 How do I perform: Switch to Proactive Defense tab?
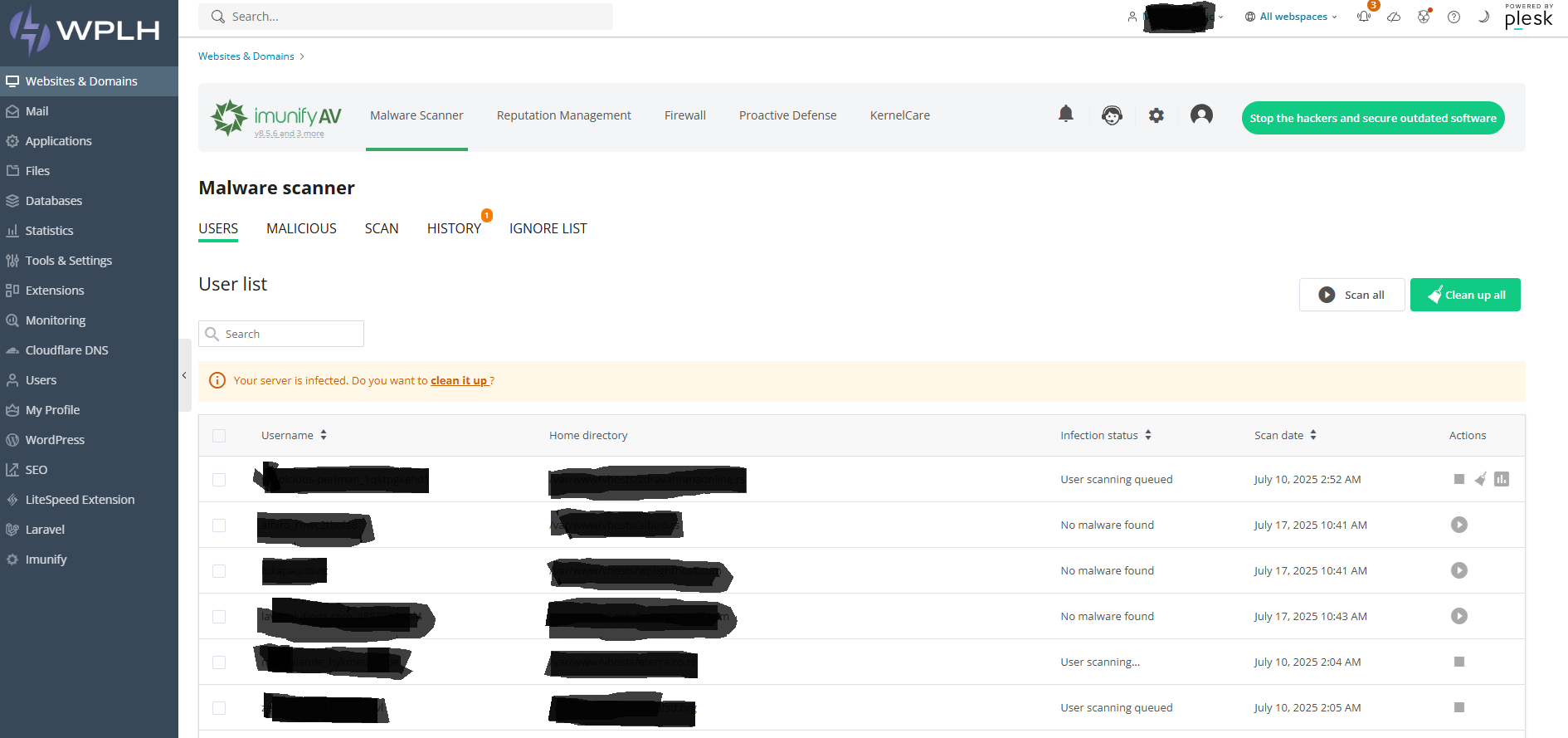click(788, 115)
